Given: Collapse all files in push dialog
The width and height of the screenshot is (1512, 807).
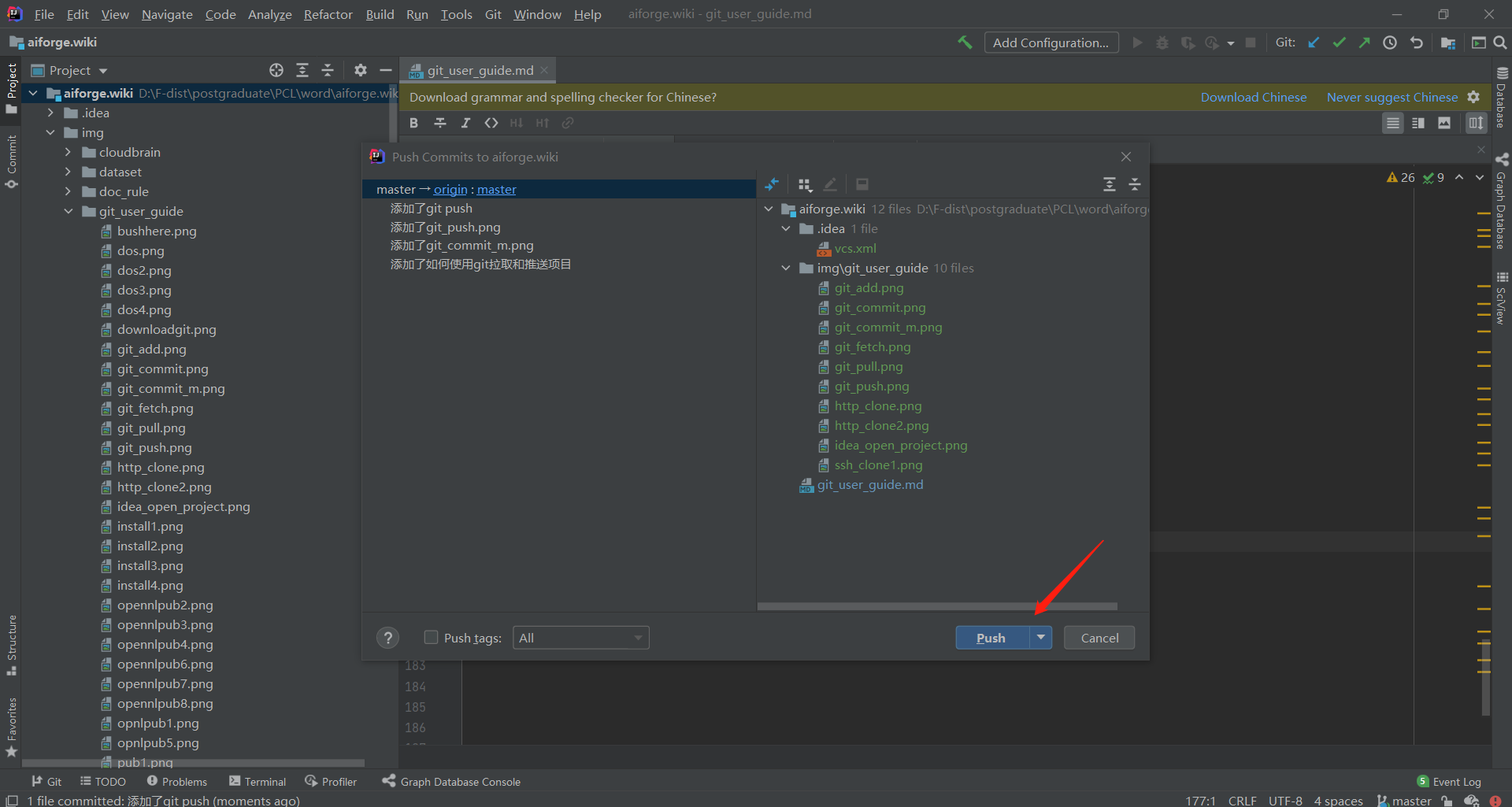Looking at the screenshot, I should [1135, 184].
